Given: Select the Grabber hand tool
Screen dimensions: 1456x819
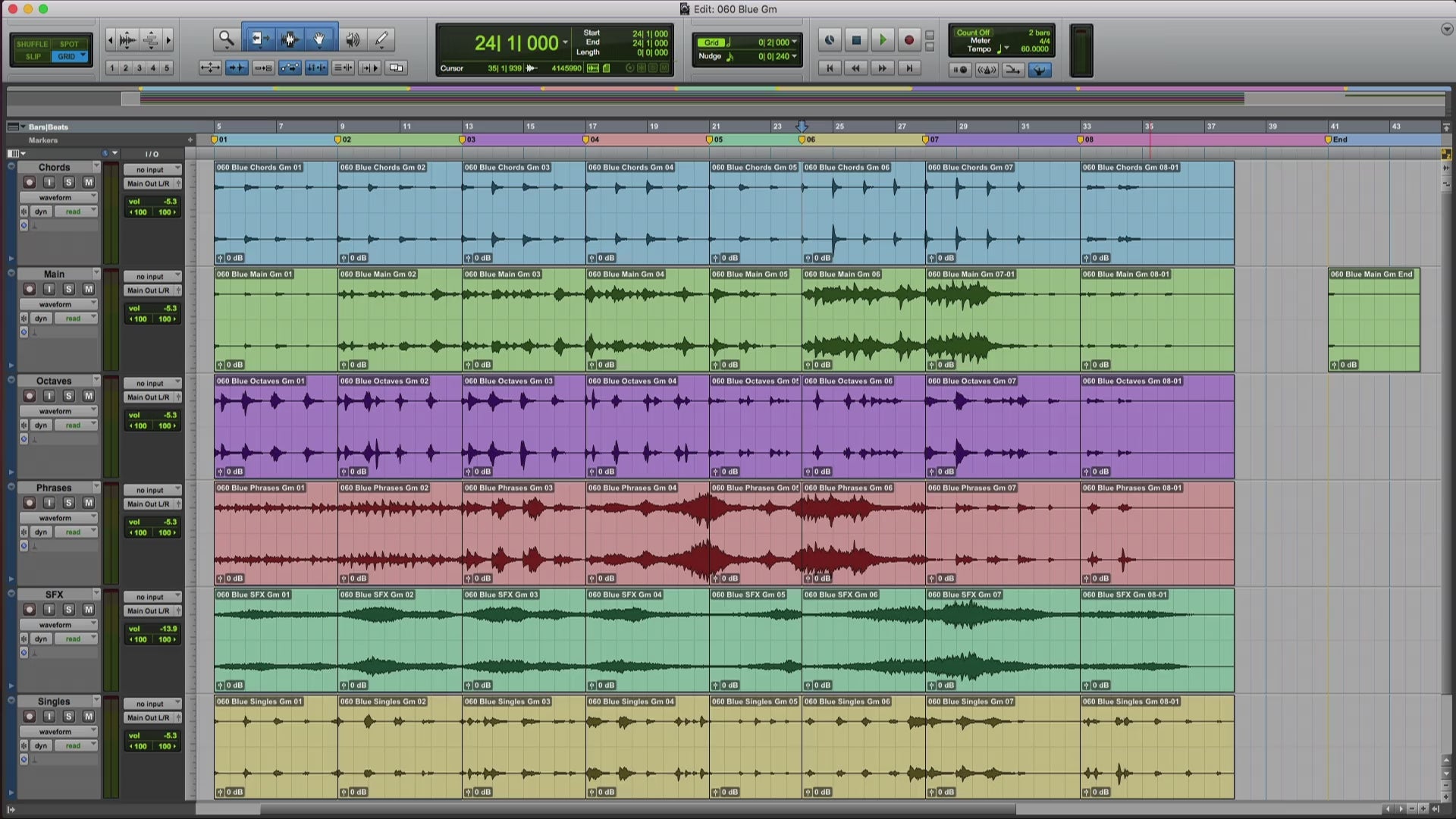Looking at the screenshot, I should click(x=320, y=39).
